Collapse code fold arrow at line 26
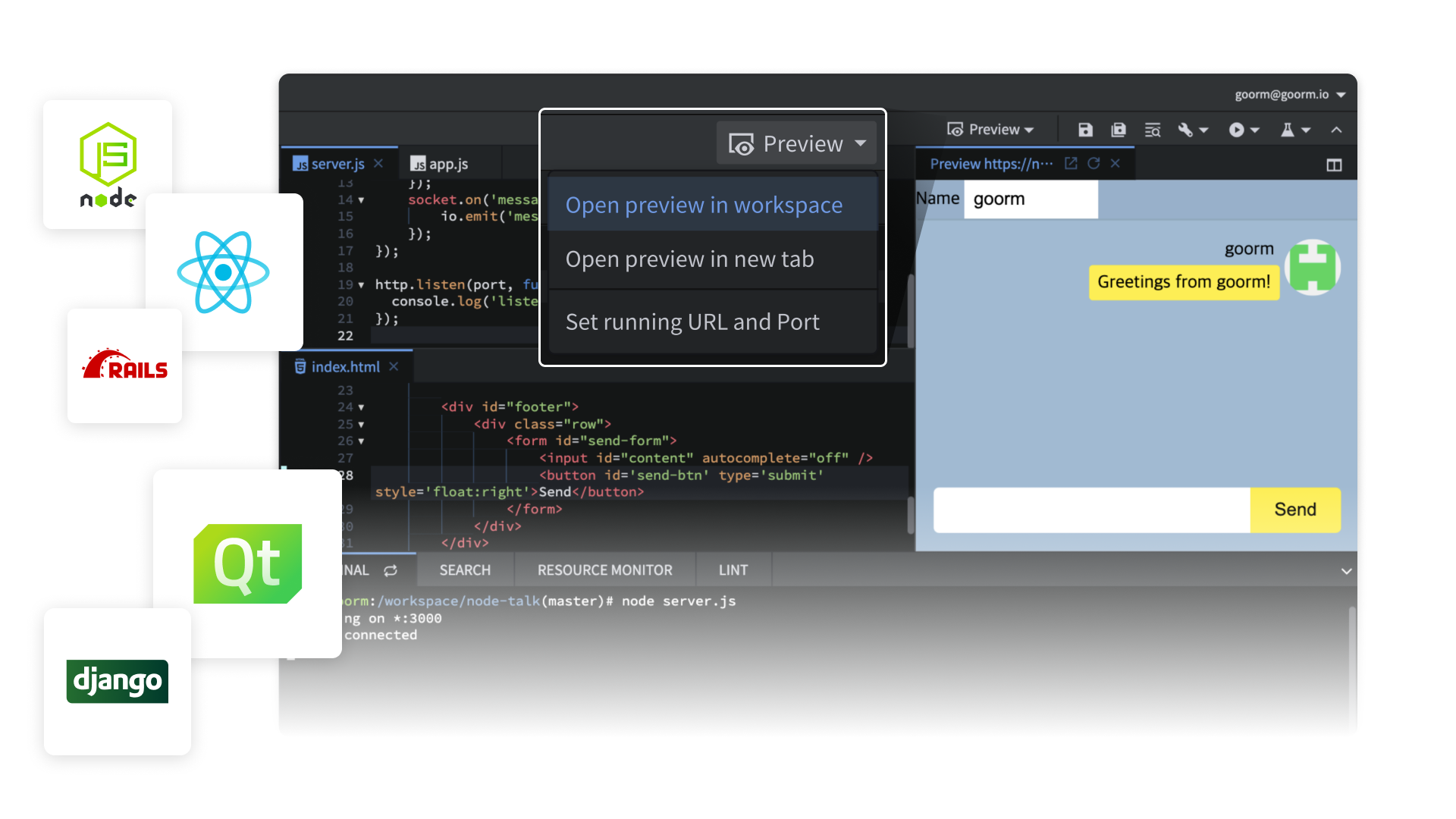 (361, 441)
